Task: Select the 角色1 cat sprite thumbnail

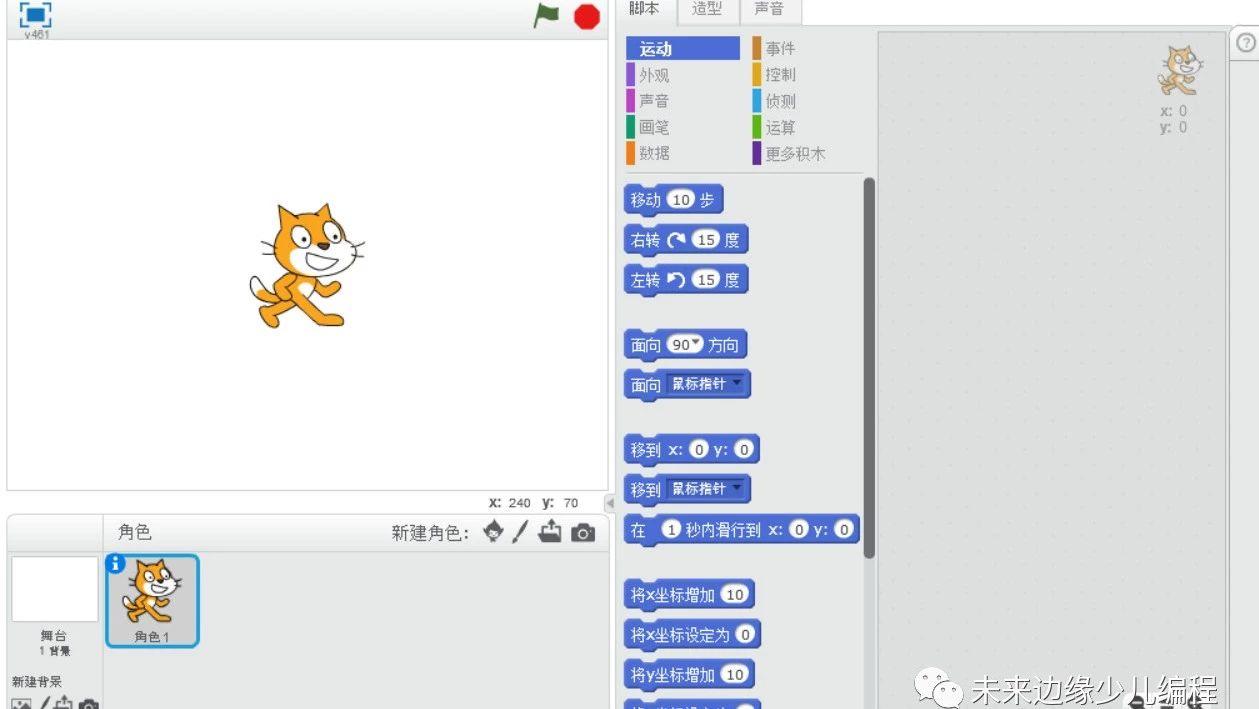Action: coord(152,601)
